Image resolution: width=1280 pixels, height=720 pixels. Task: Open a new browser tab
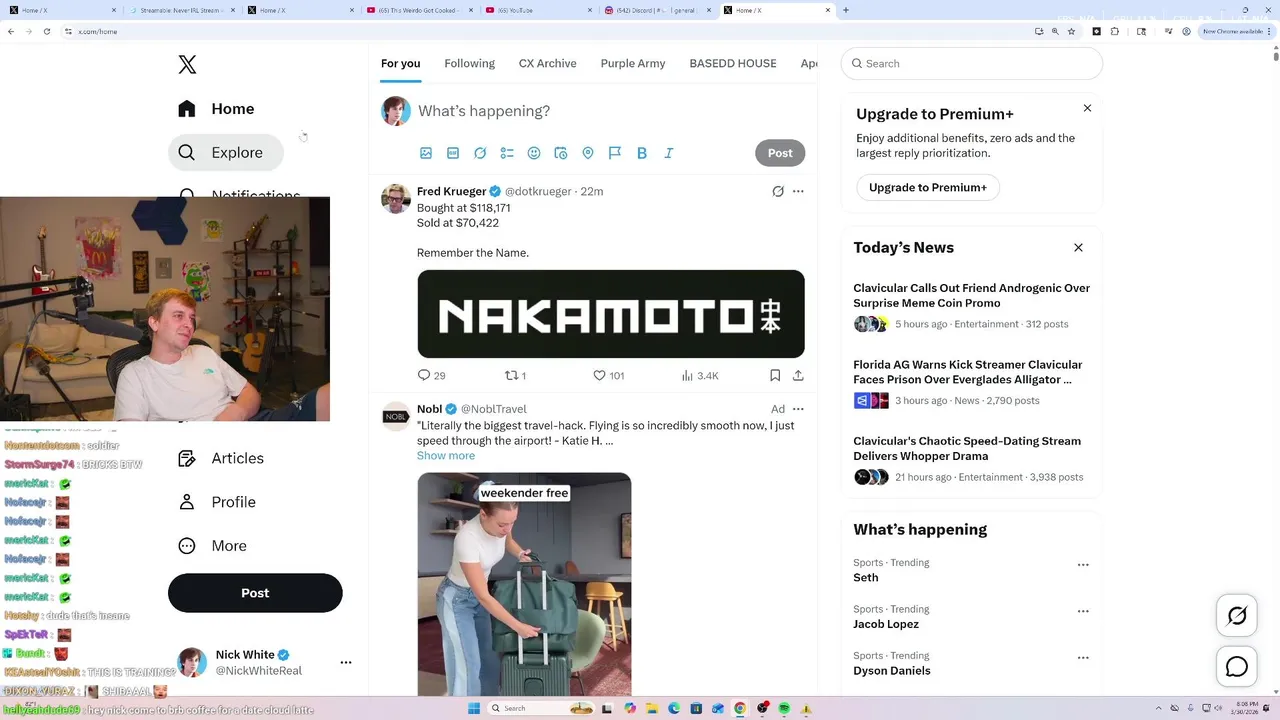click(x=846, y=10)
